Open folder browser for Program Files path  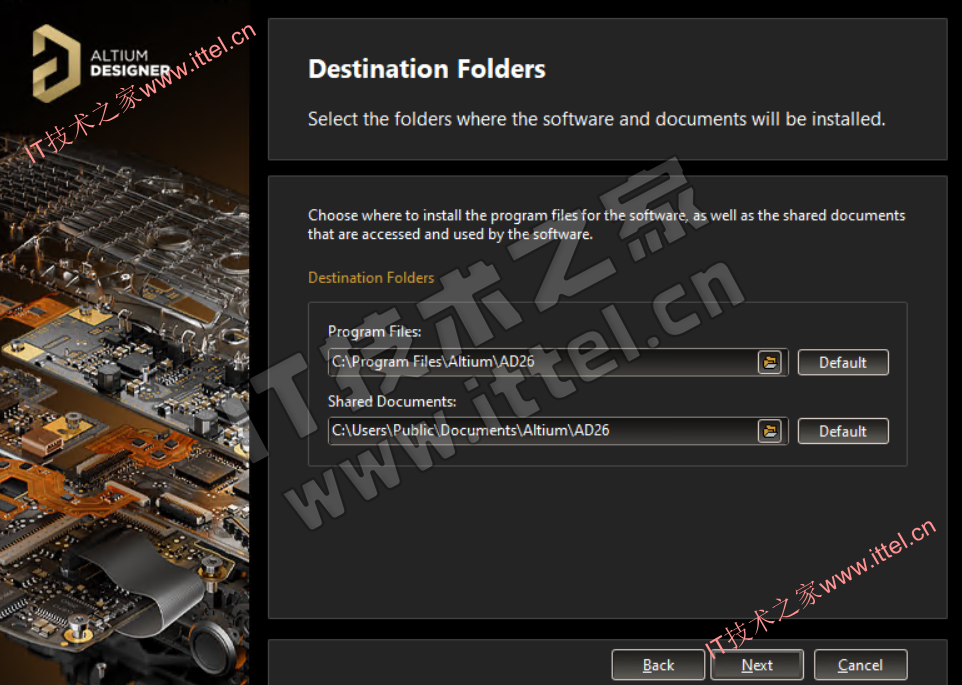click(x=769, y=362)
